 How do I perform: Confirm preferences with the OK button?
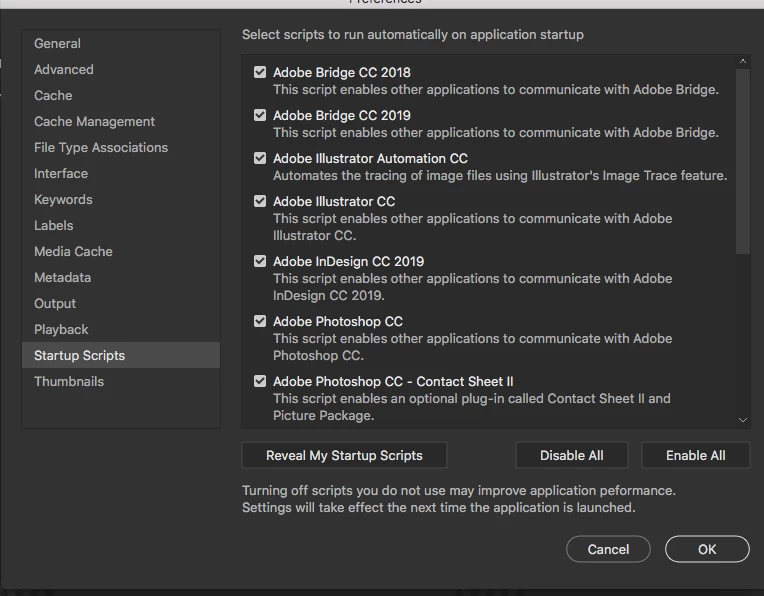click(x=707, y=549)
